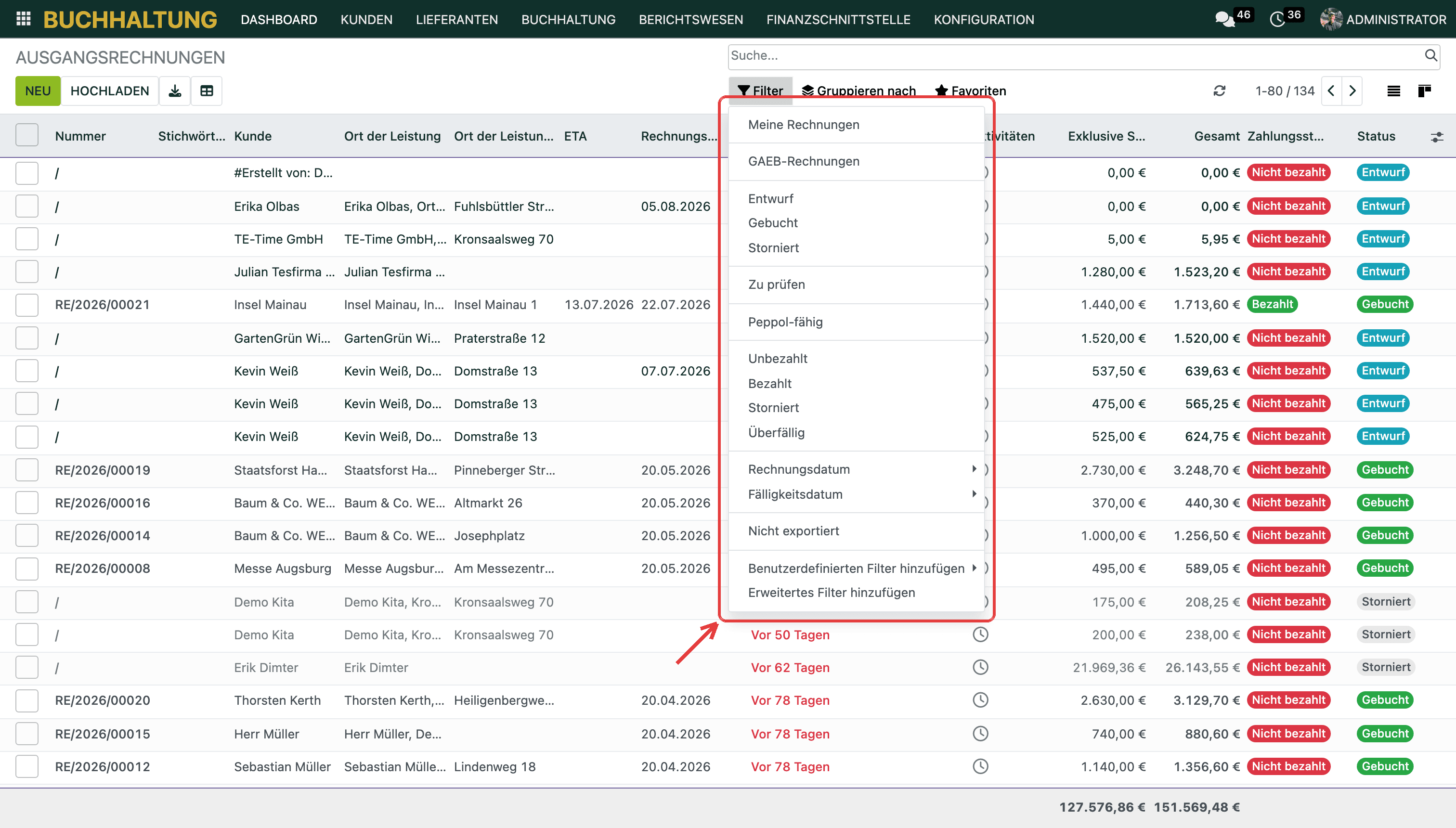Click the spreadsheet export icon in toolbar
1456x828 pixels.
point(207,91)
